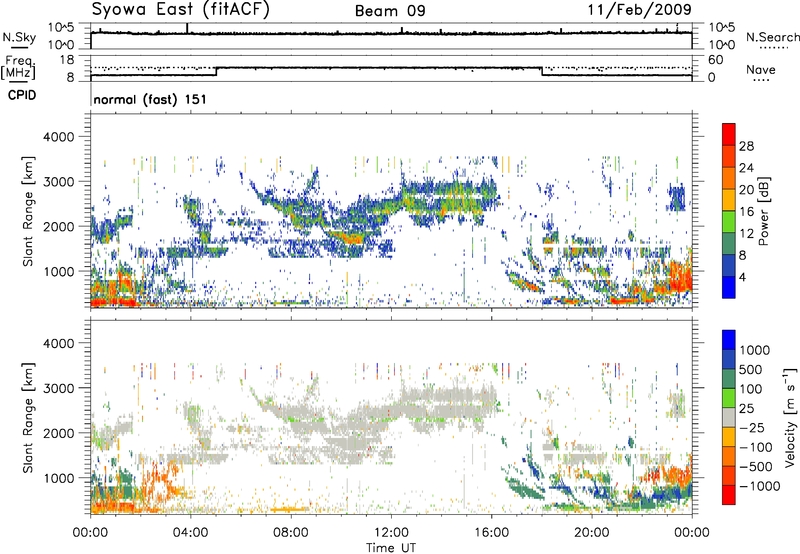The image size is (800, 554).
Task: Click the '18' frequency axis tick label
Action: 67,60
